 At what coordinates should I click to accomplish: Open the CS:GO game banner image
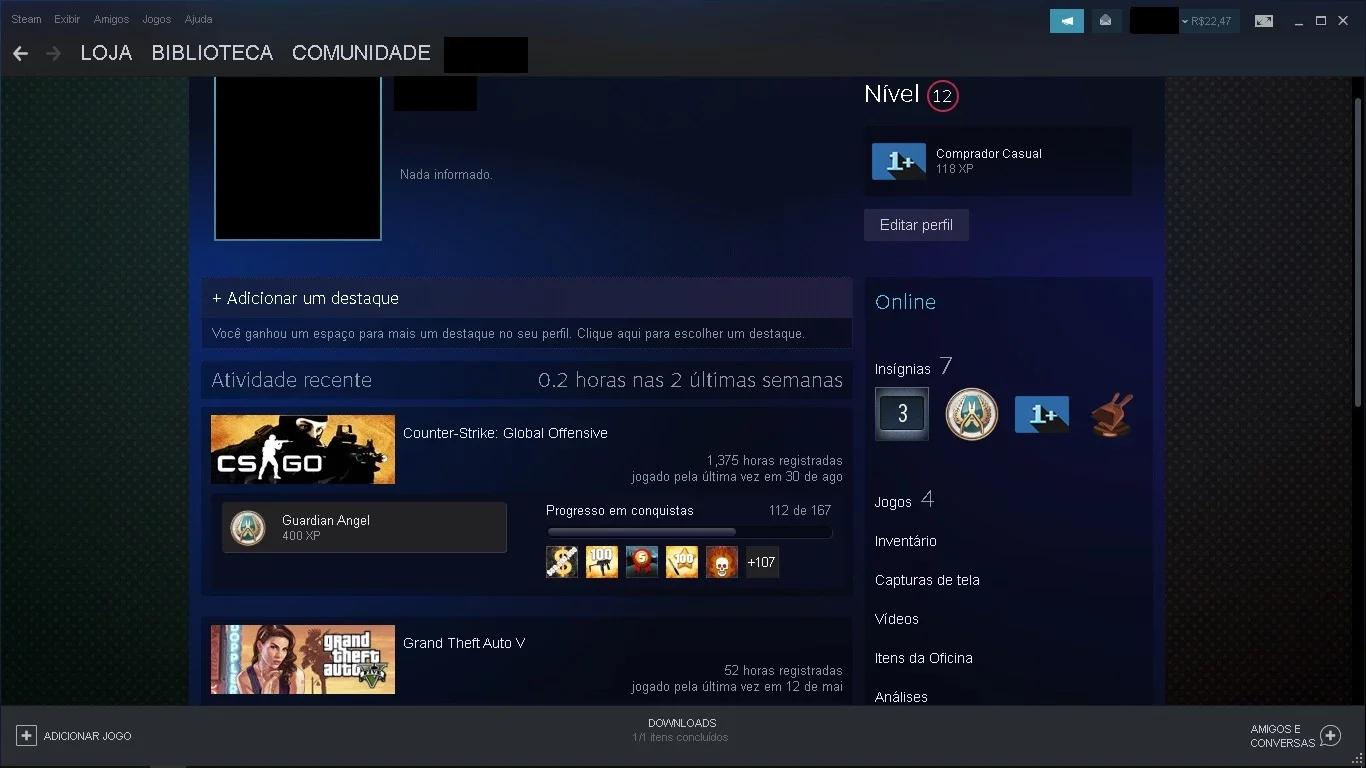point(303,449)
